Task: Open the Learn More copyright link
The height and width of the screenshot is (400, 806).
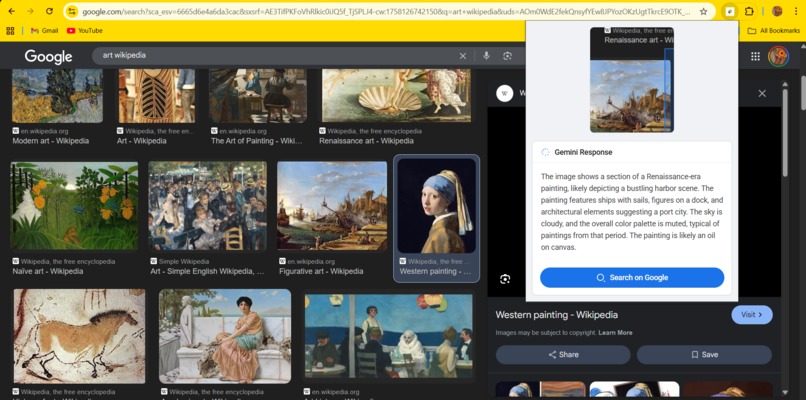Action: [615, 333]
